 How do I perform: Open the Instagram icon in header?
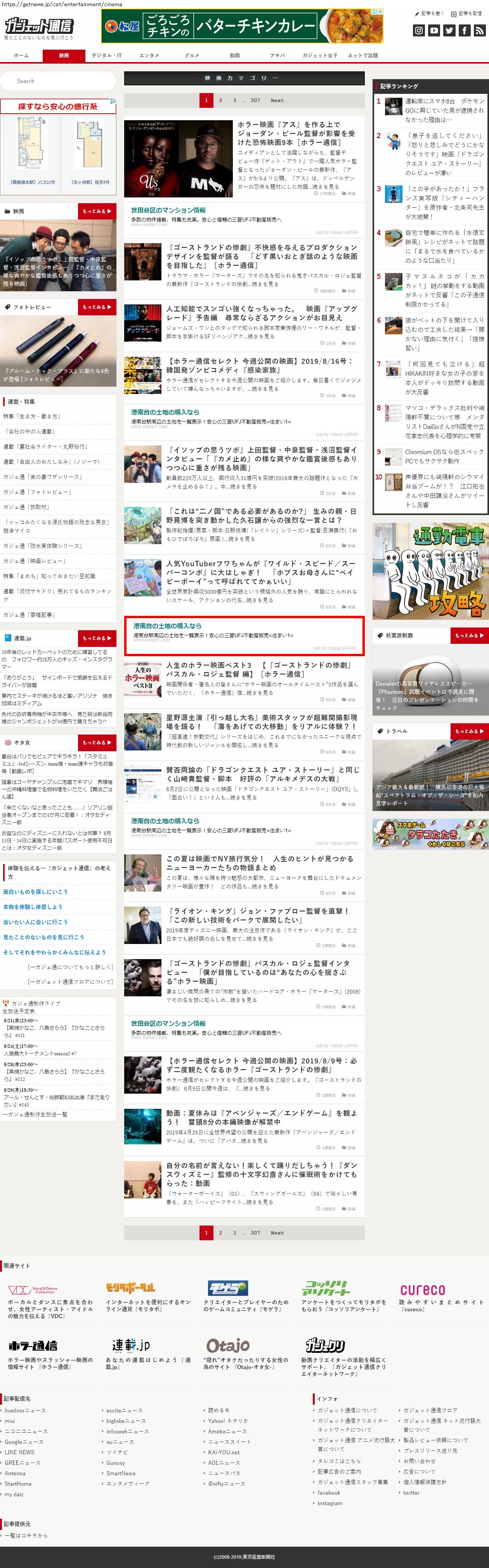click(419, 30)
